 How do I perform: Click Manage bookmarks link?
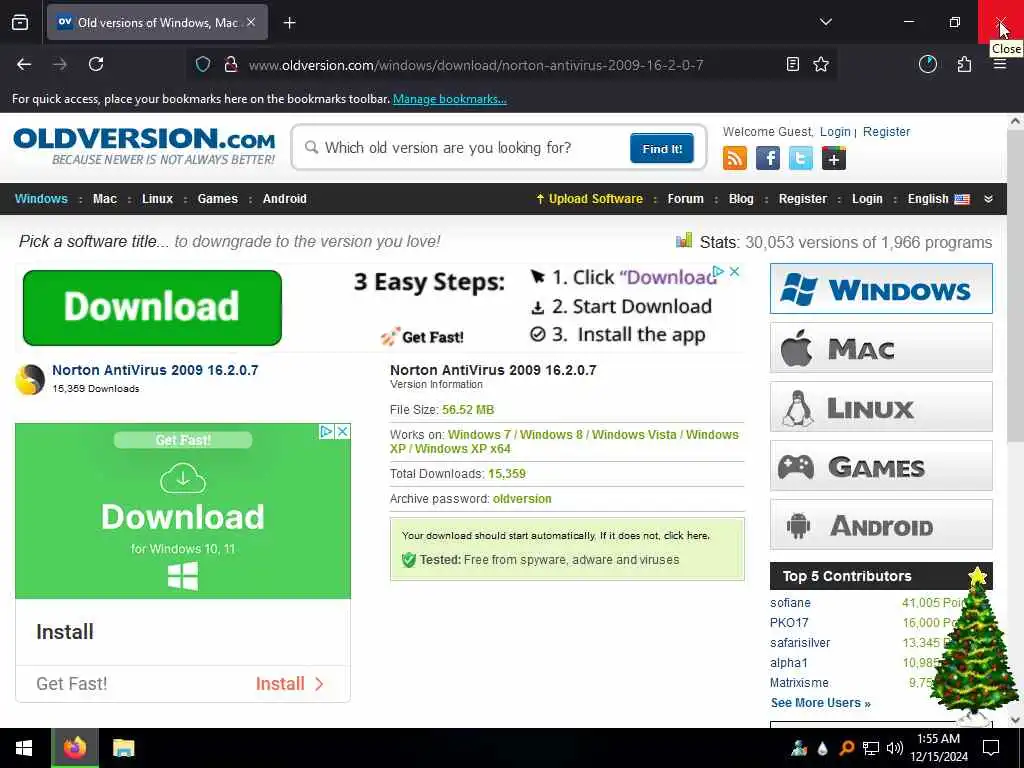449,99
